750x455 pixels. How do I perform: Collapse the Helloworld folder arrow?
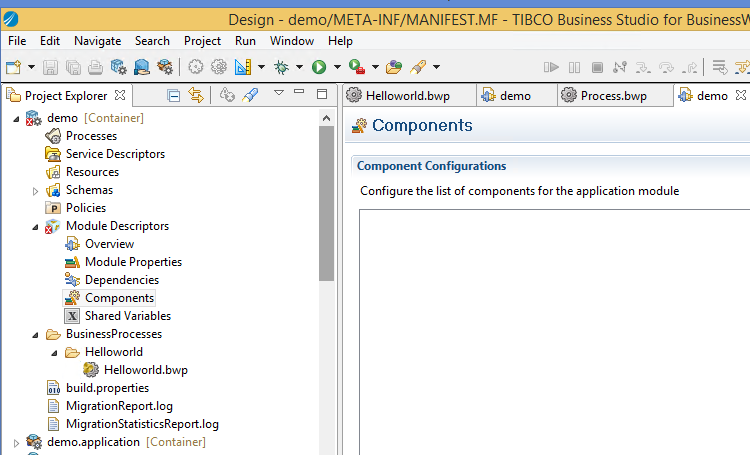55,353
